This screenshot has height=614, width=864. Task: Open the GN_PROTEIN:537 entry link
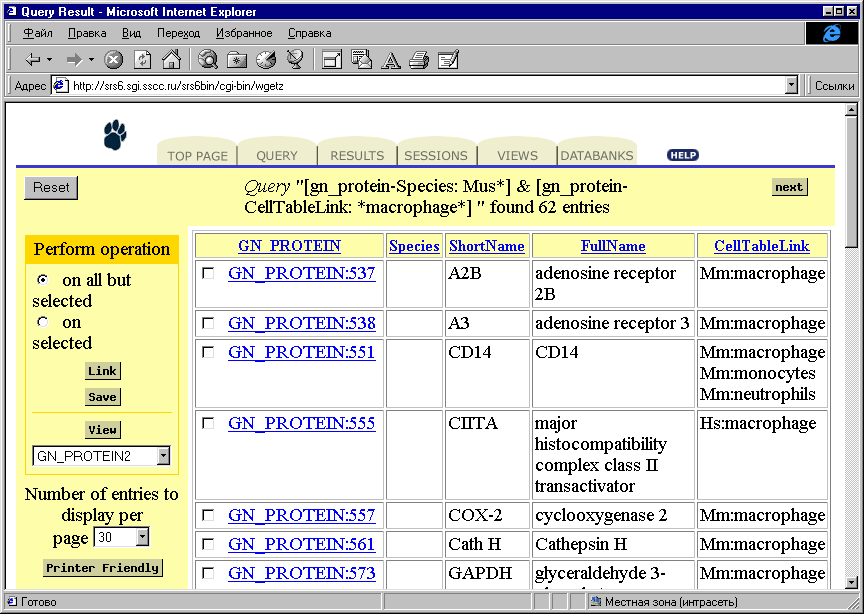click(301, 273)
